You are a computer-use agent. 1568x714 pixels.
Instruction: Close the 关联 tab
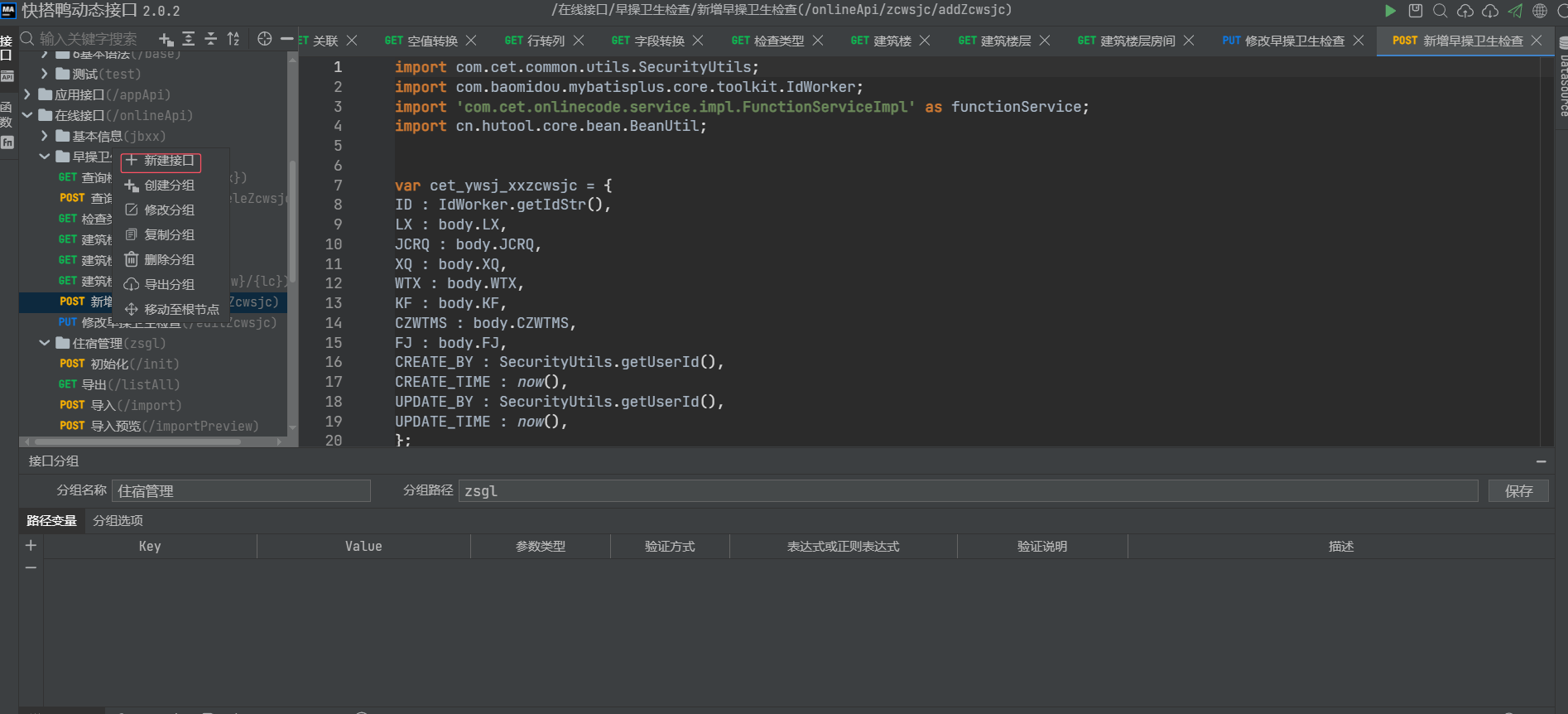[x=352, y=41]
